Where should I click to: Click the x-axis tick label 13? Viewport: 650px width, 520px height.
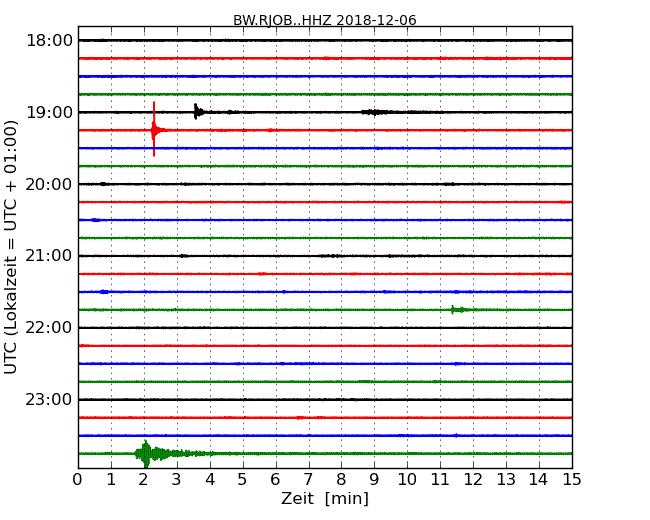(506, 480)
